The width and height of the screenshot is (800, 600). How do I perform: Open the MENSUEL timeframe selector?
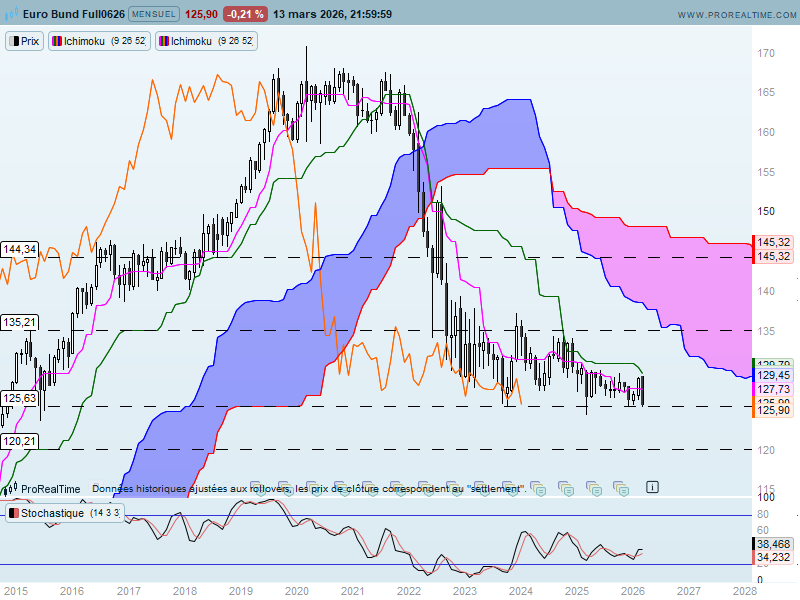[154, 14]
